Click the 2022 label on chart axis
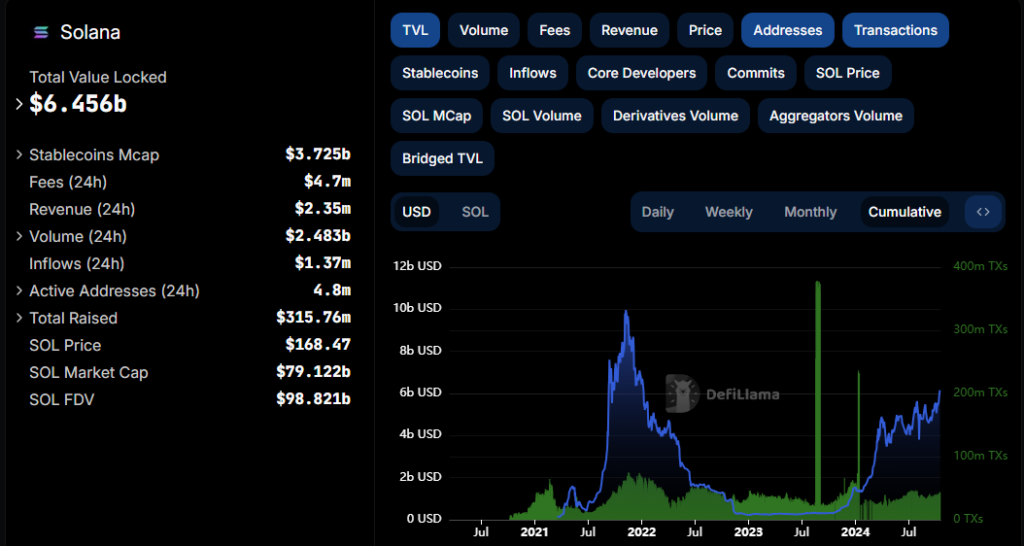The width and height of the screenshot is (1024, 546). coord(641,532)
